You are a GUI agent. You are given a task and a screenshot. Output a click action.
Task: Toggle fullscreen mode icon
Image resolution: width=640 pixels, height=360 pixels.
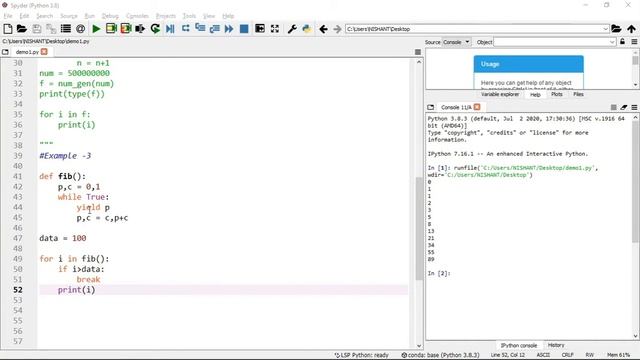click(x=275, y=29)
